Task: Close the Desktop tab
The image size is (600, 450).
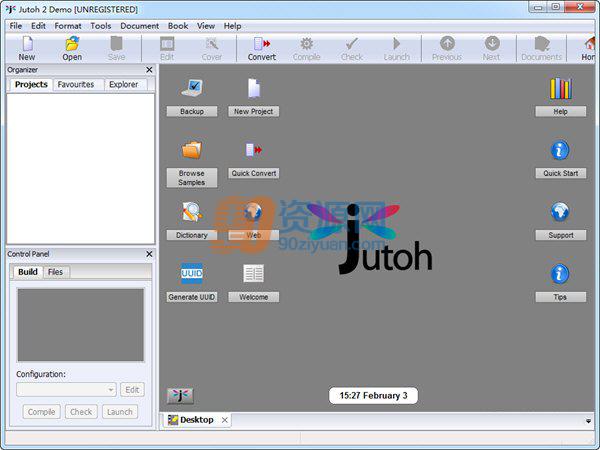Action: coord(225,420)
